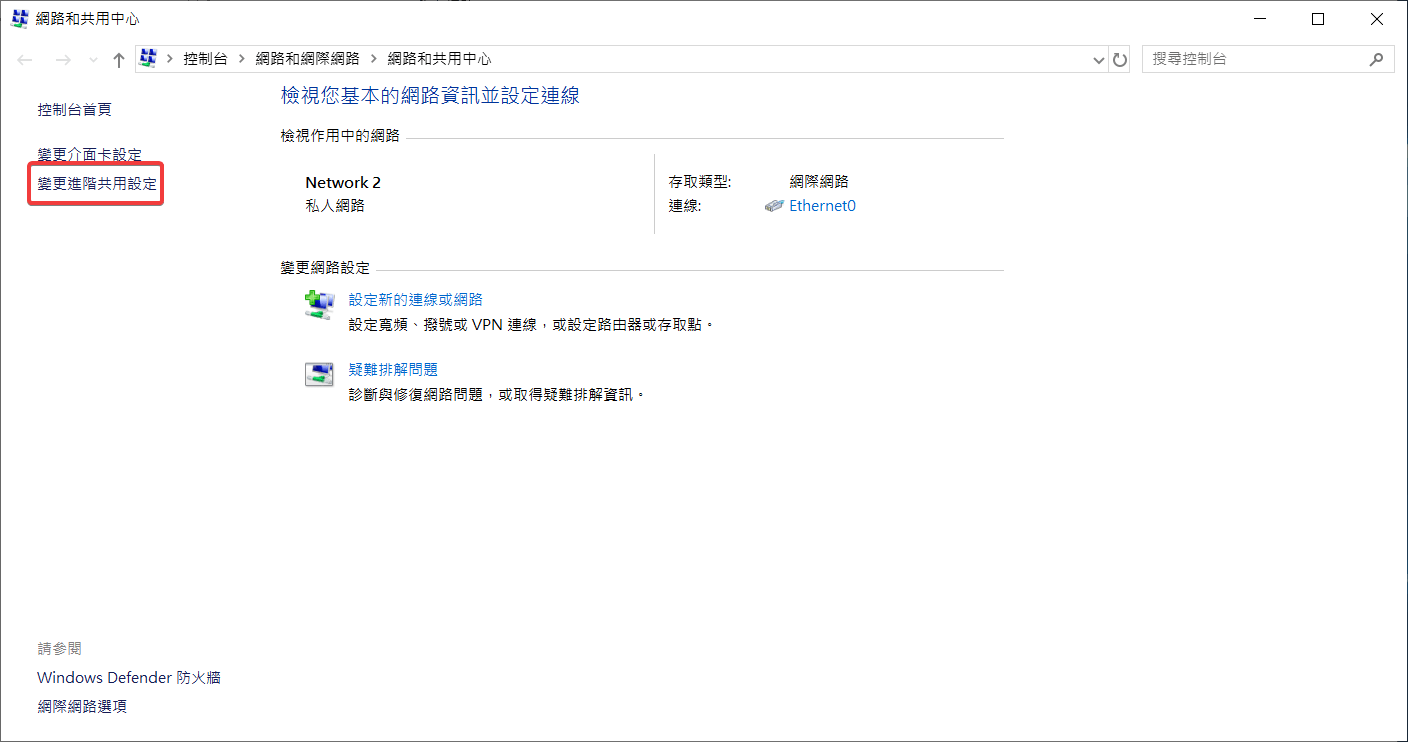Click the Ethernet0 adapter plug icon
The image size is (1408, 742).
click(x=774, y=207)
